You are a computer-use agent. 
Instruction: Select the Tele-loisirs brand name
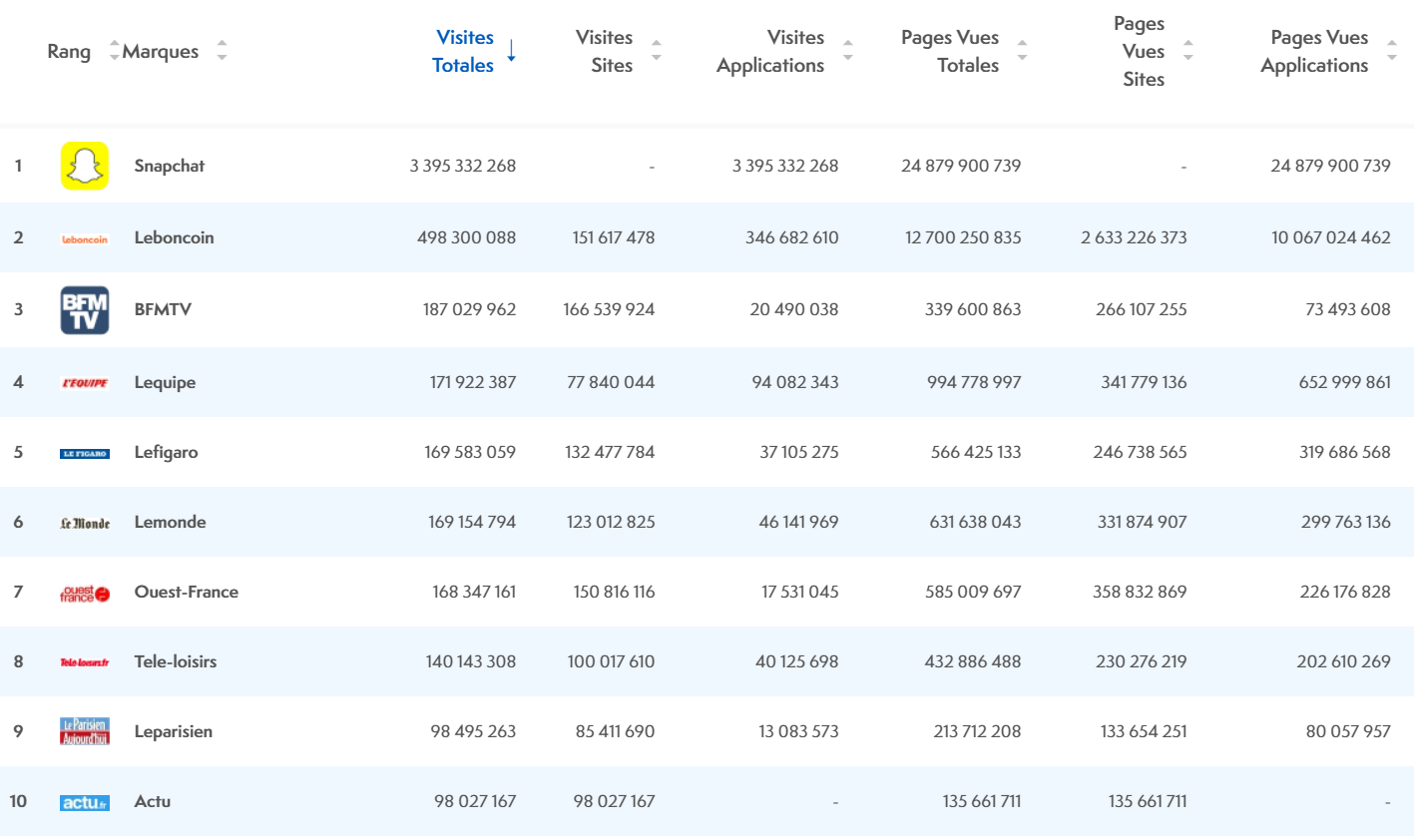pyautogui.click(x=176, y=661)
